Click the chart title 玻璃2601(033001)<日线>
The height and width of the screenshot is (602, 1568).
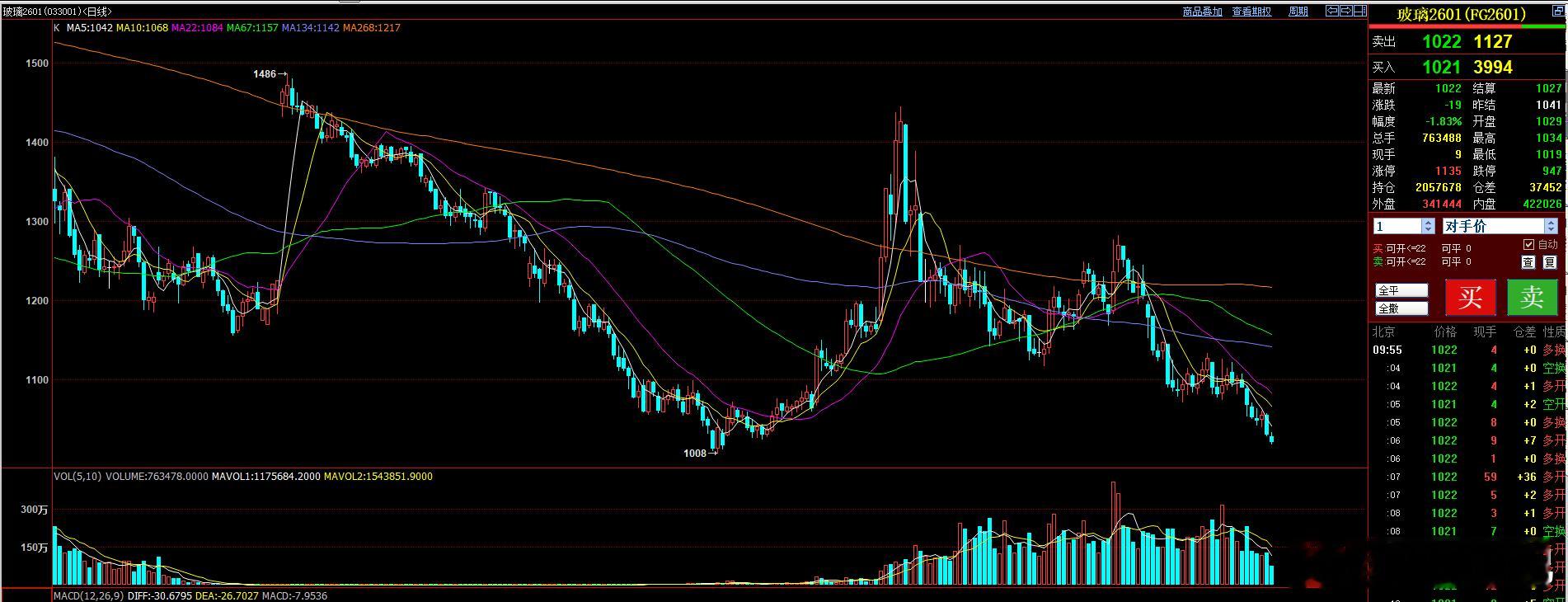(57, 12)
